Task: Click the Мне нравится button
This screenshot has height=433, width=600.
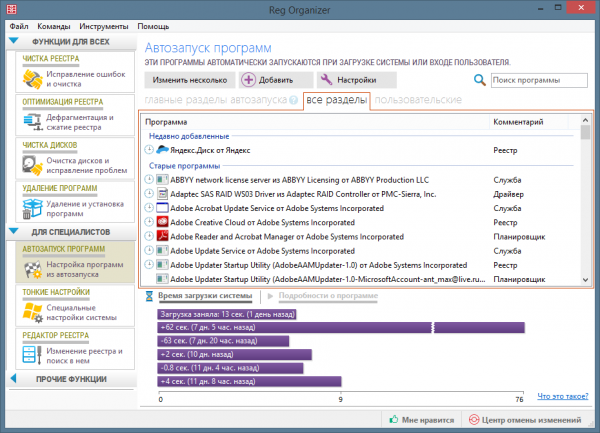Action: (421, 420)
